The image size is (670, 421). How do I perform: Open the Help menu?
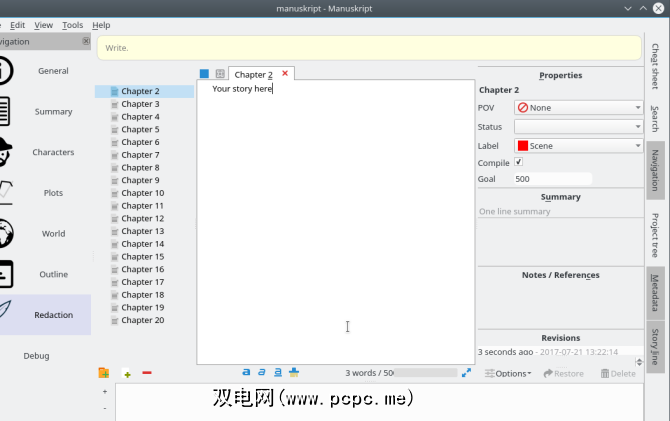[x=101, y=25]
